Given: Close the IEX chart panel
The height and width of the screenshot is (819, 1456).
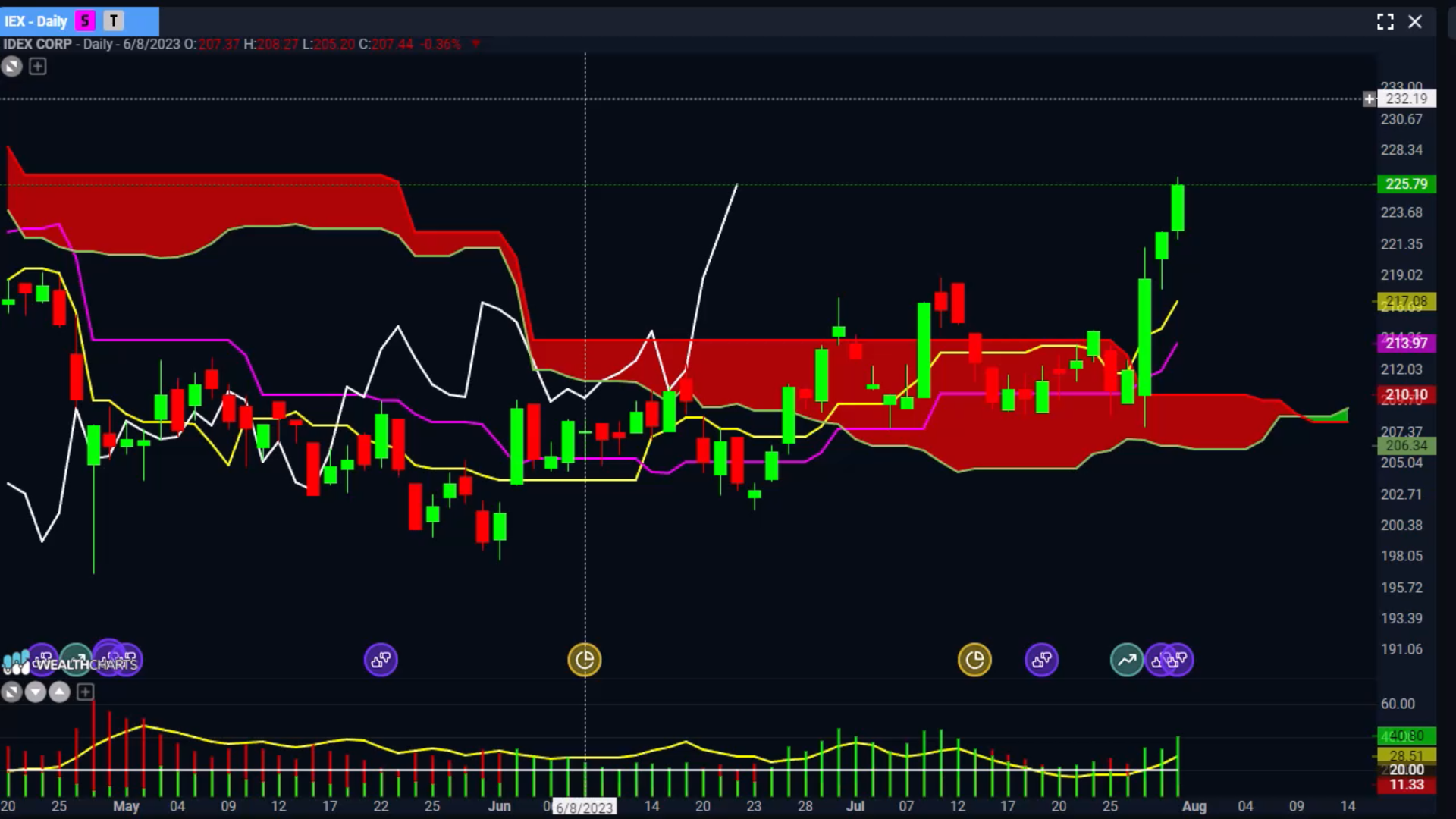Looking at the screenshot, I should 1415,22.
